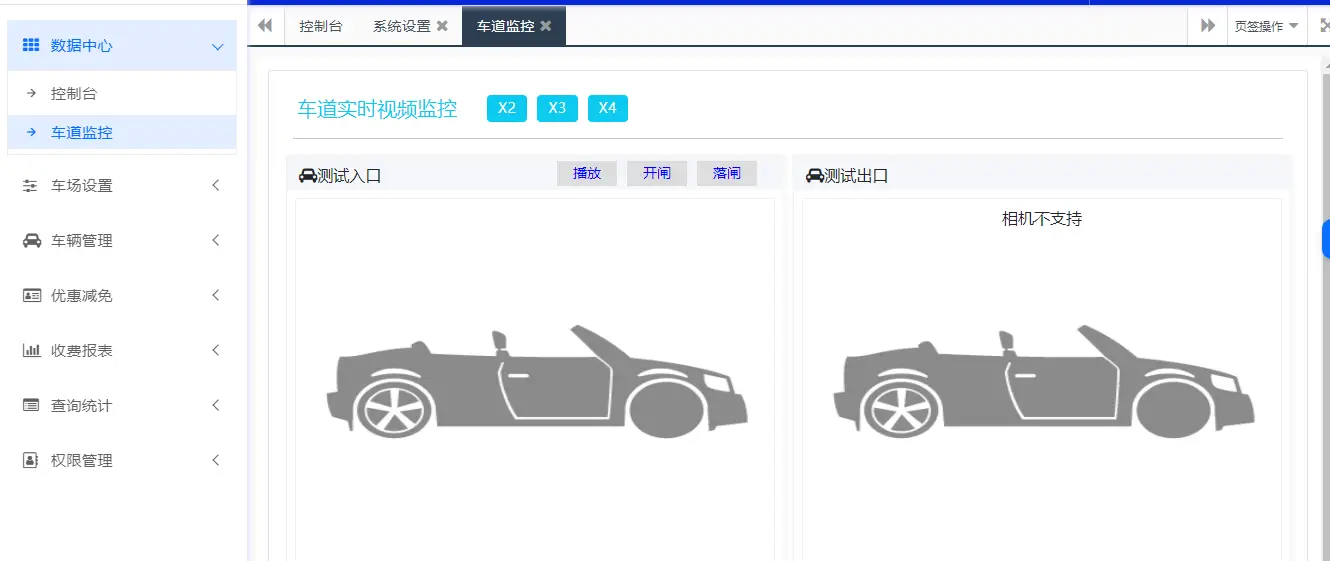Open the 页签操作 dropdown
This screenshot has height=561, width=1330.
(x=1265, y=26)
